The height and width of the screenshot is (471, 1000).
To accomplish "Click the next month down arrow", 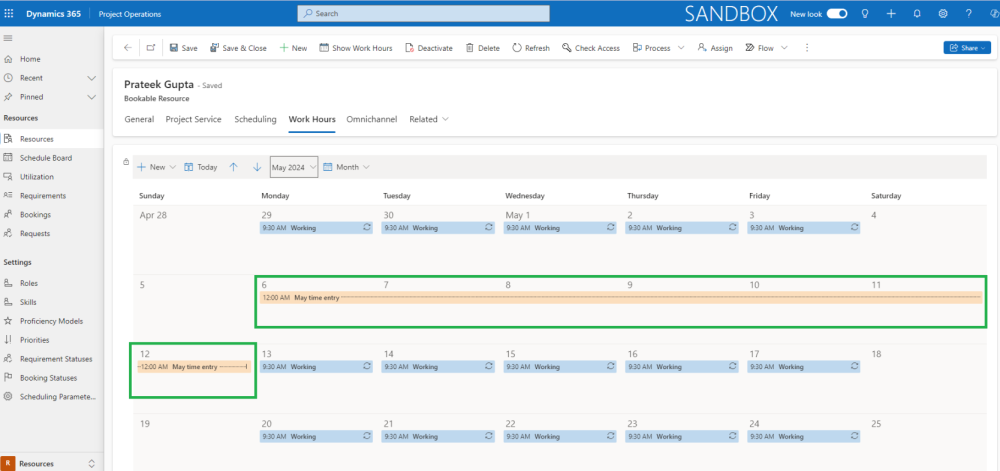I will (x=257, y=167).
